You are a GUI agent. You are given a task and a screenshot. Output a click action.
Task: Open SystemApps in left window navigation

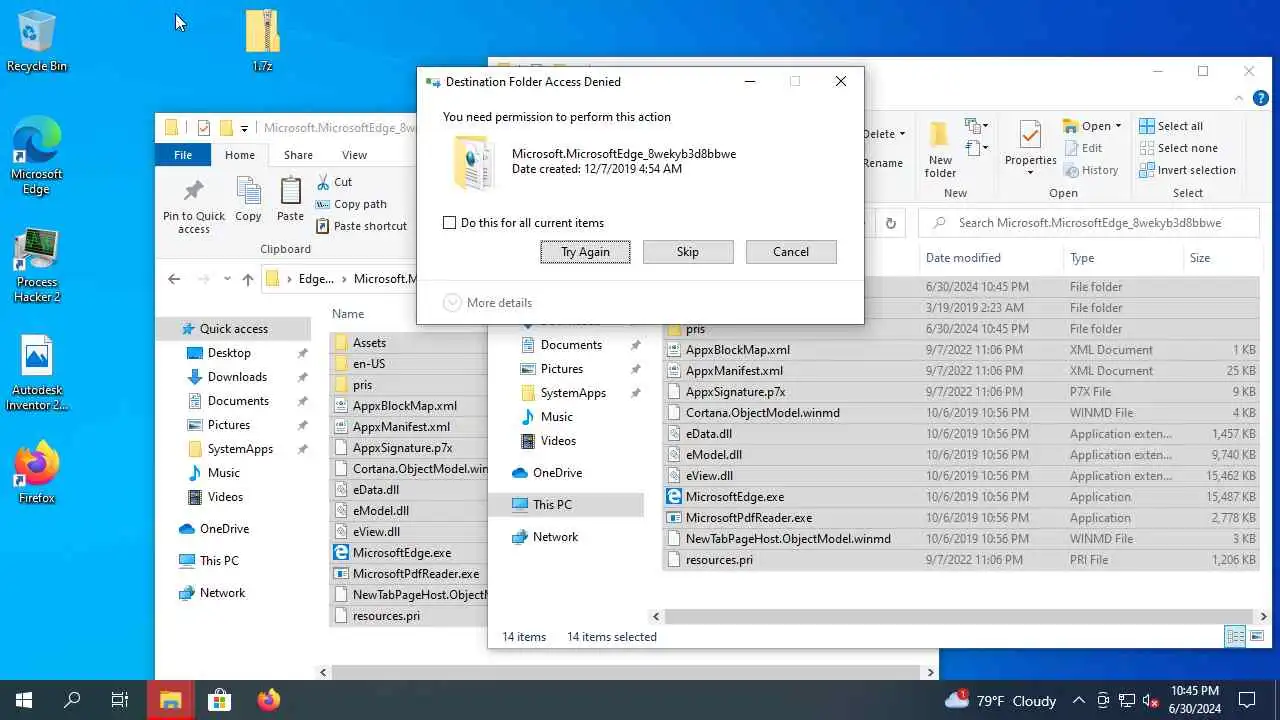(x=240, y=449)
